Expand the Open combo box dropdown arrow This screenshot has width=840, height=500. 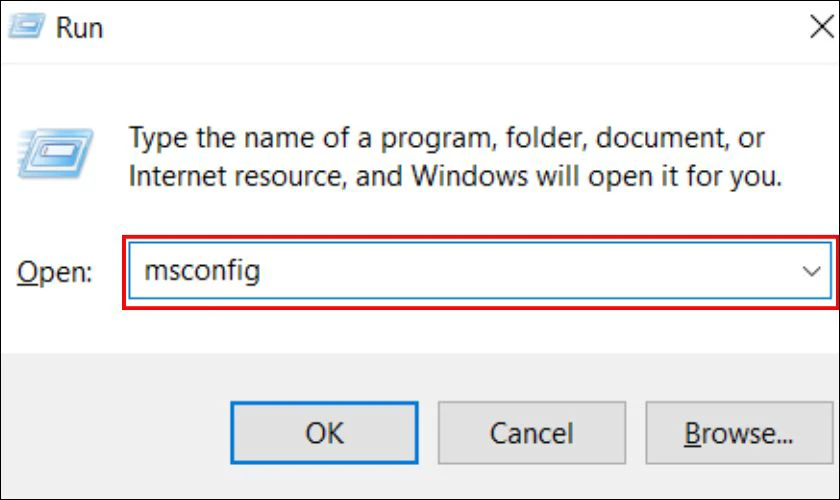click(x=812, y=272)
